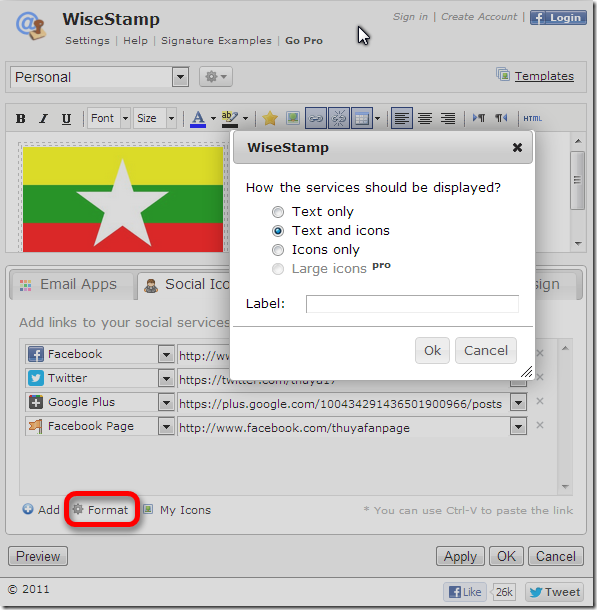The image size is (597, 610).
Task: Expand the table dropdown arrow
Action: tap(377, 119)
